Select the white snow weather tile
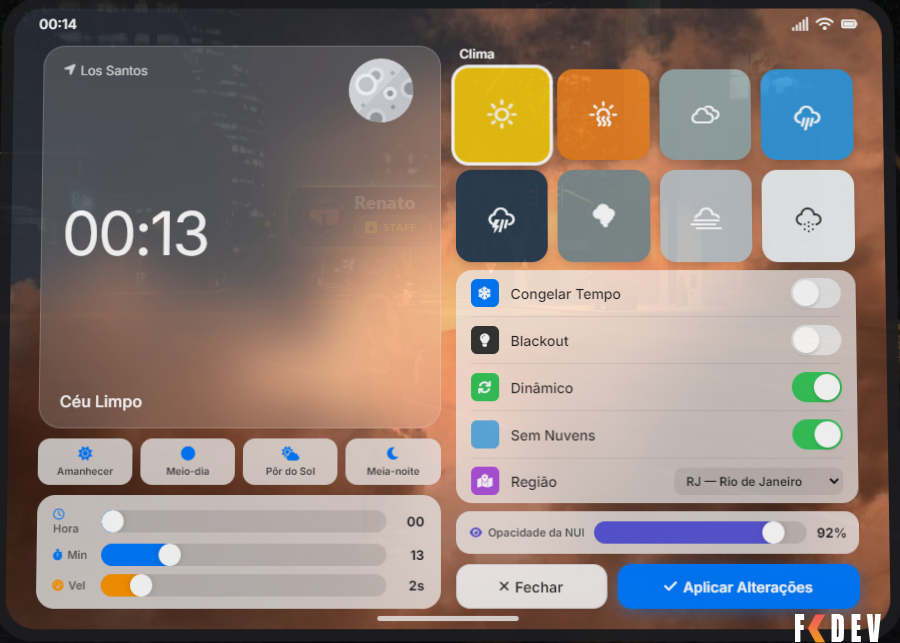Screen dimensions: 900x643 pos(807,216)
